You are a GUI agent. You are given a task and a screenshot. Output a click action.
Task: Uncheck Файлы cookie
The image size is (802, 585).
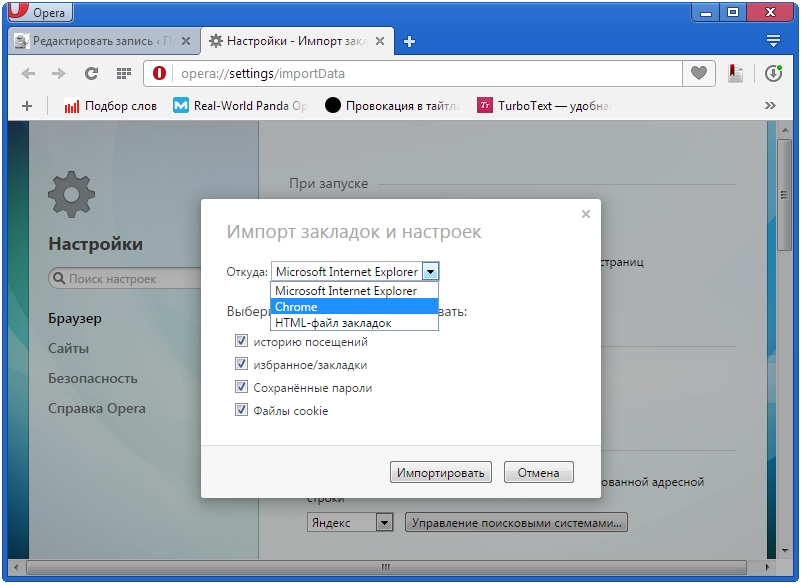point(241,410)
